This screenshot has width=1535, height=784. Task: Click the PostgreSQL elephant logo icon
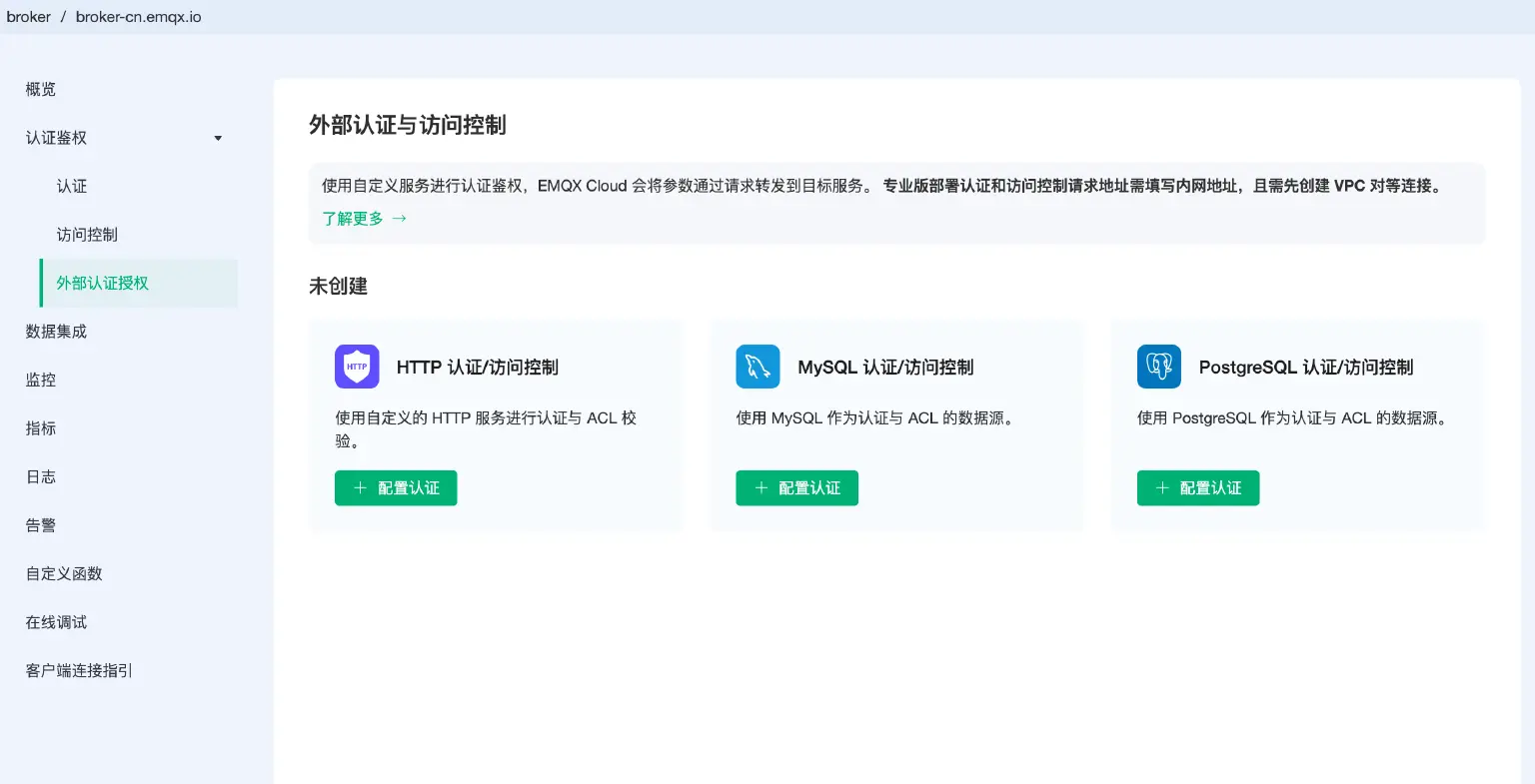click(x=1158, y=367)
